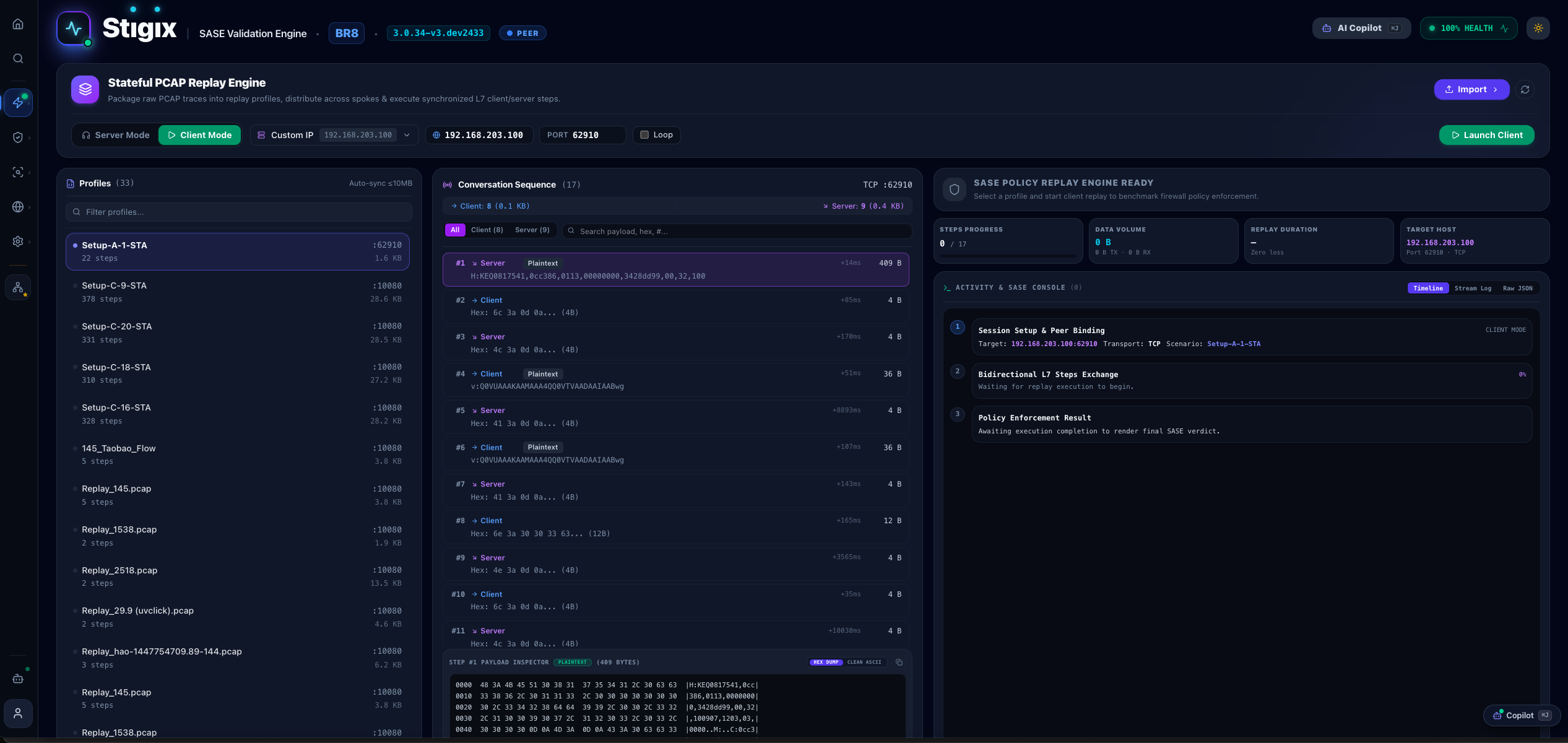Open the robot assistant icon in sidebar
Image resolution: width=1568 pixels, height=743 pixels.
point(18,679)
